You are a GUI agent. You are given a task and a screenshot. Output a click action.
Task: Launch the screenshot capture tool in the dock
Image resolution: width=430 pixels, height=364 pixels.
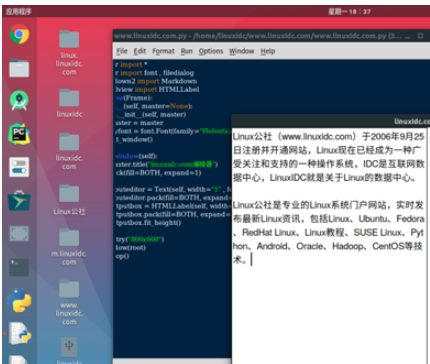click(19, 234)
